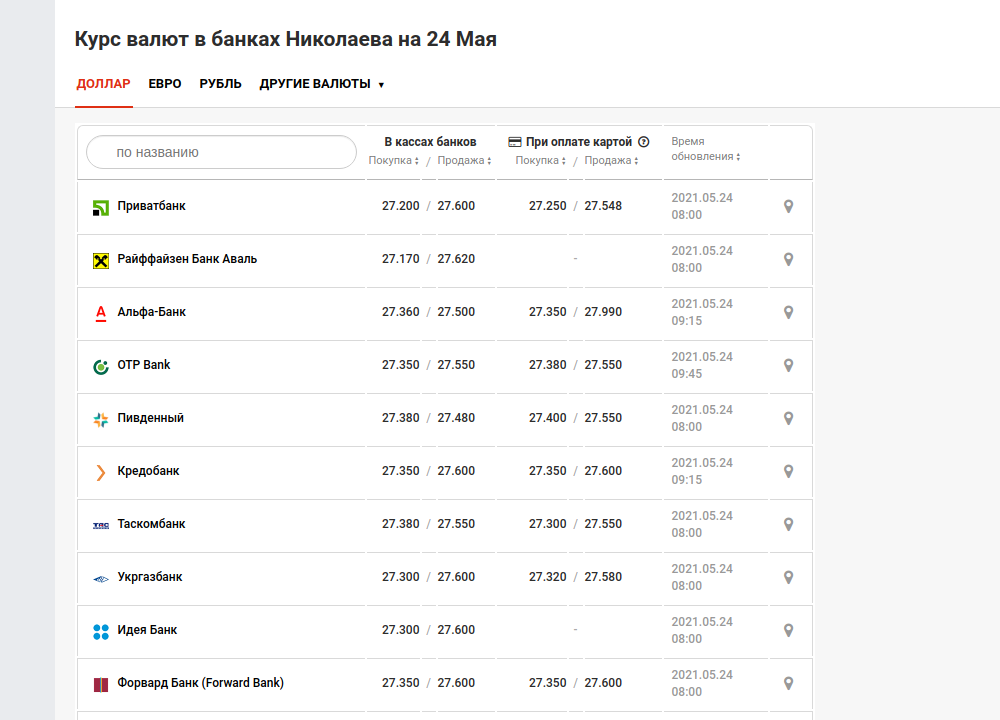Click the Райффайзен Банк Аваль logo icon

tap(101, 261)
